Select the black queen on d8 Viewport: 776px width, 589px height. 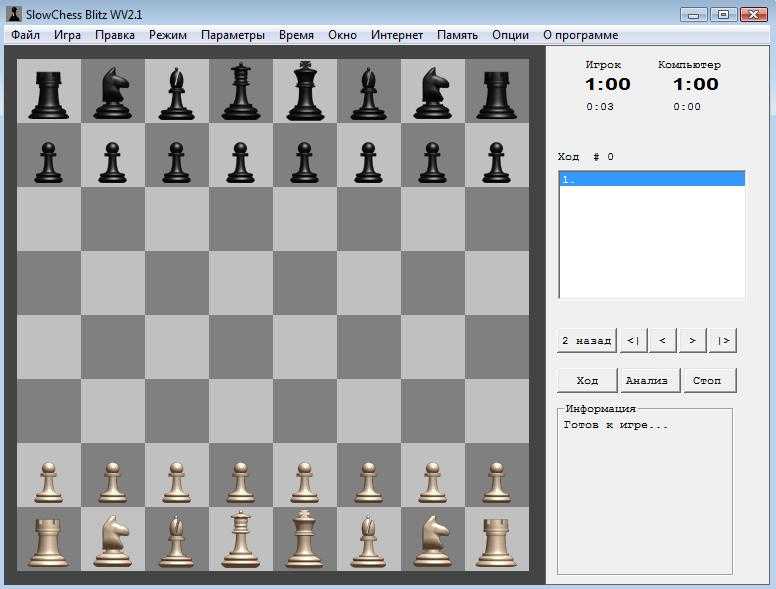coord(241,92)
